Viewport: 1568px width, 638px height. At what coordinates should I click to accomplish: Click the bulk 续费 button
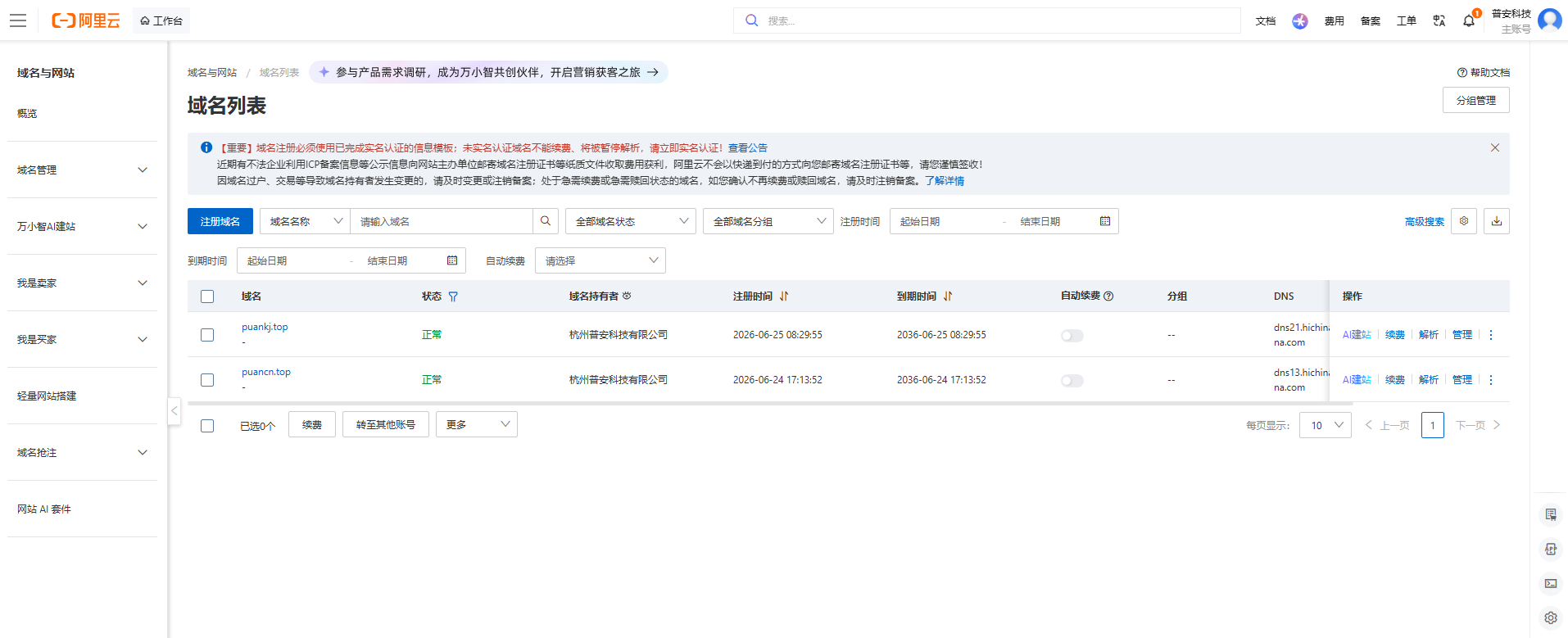click(312, 424)
